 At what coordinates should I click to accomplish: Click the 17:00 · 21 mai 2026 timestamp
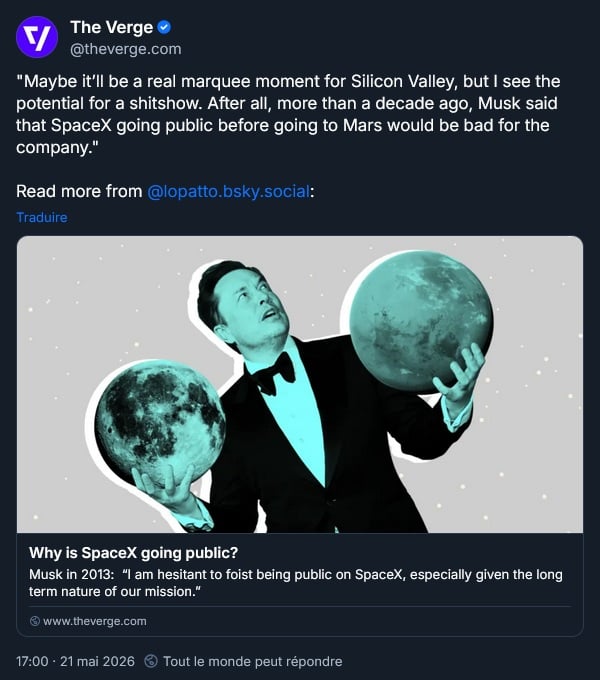click(x=75, y=661)
